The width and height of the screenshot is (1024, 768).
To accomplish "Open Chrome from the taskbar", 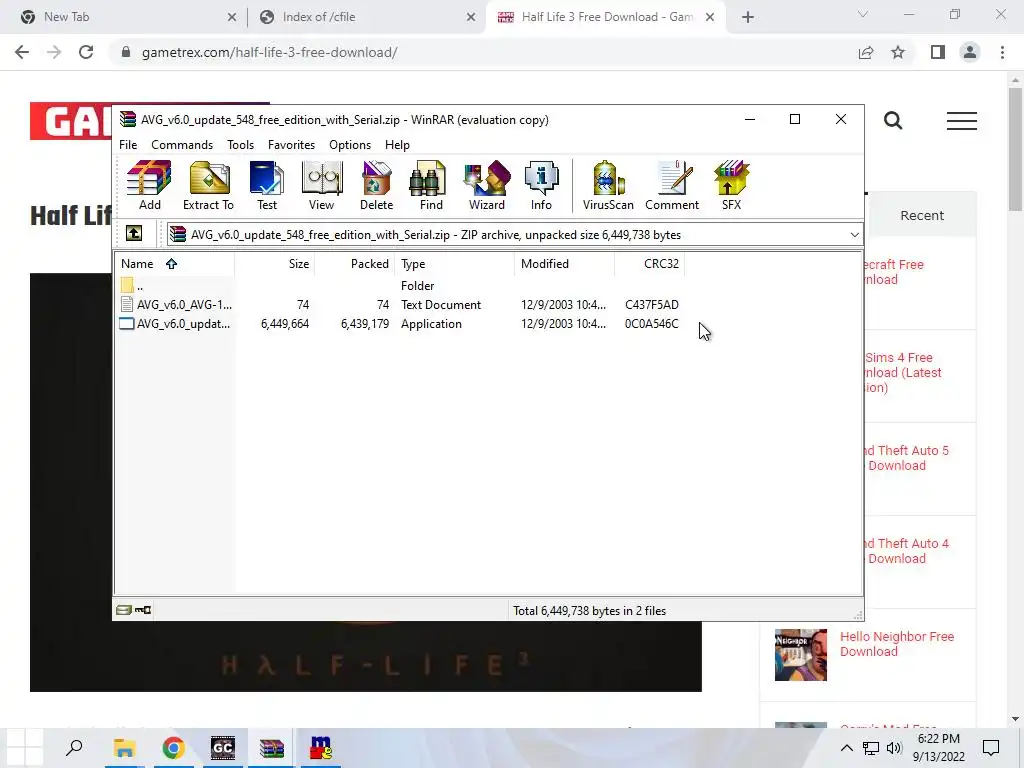I will coord(173,748).
